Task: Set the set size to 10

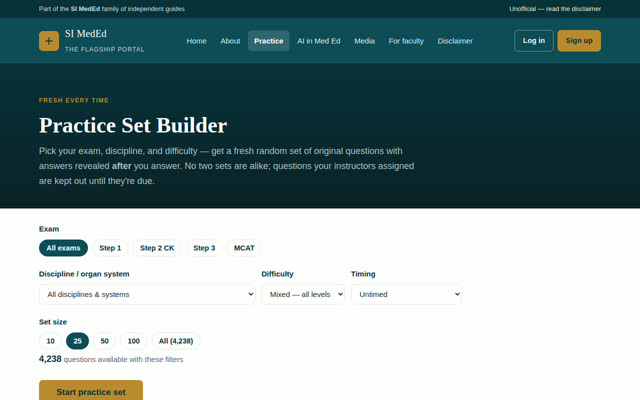Action: click(50, 341)
